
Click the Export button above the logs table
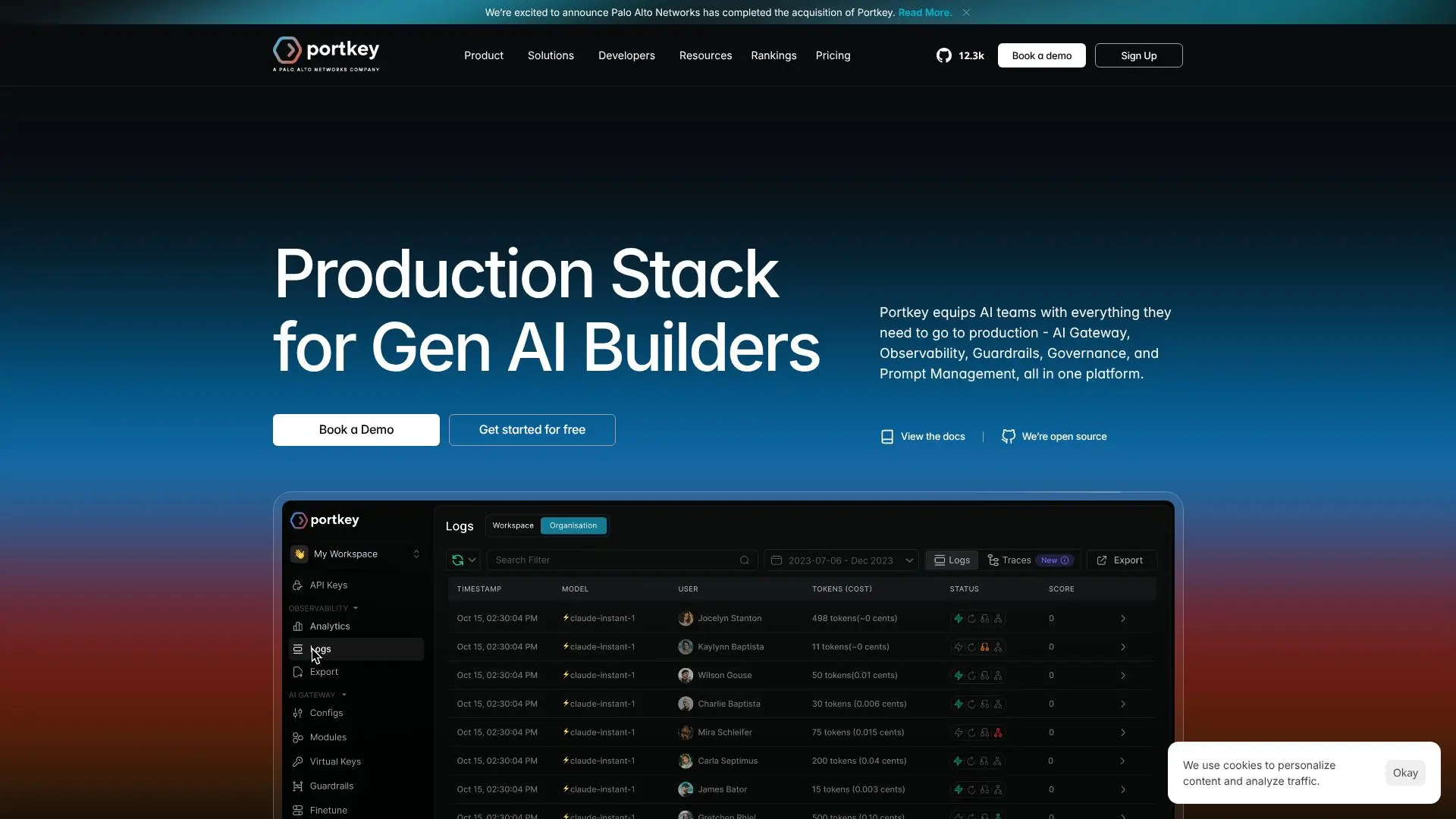click(x=1121, y=560)
